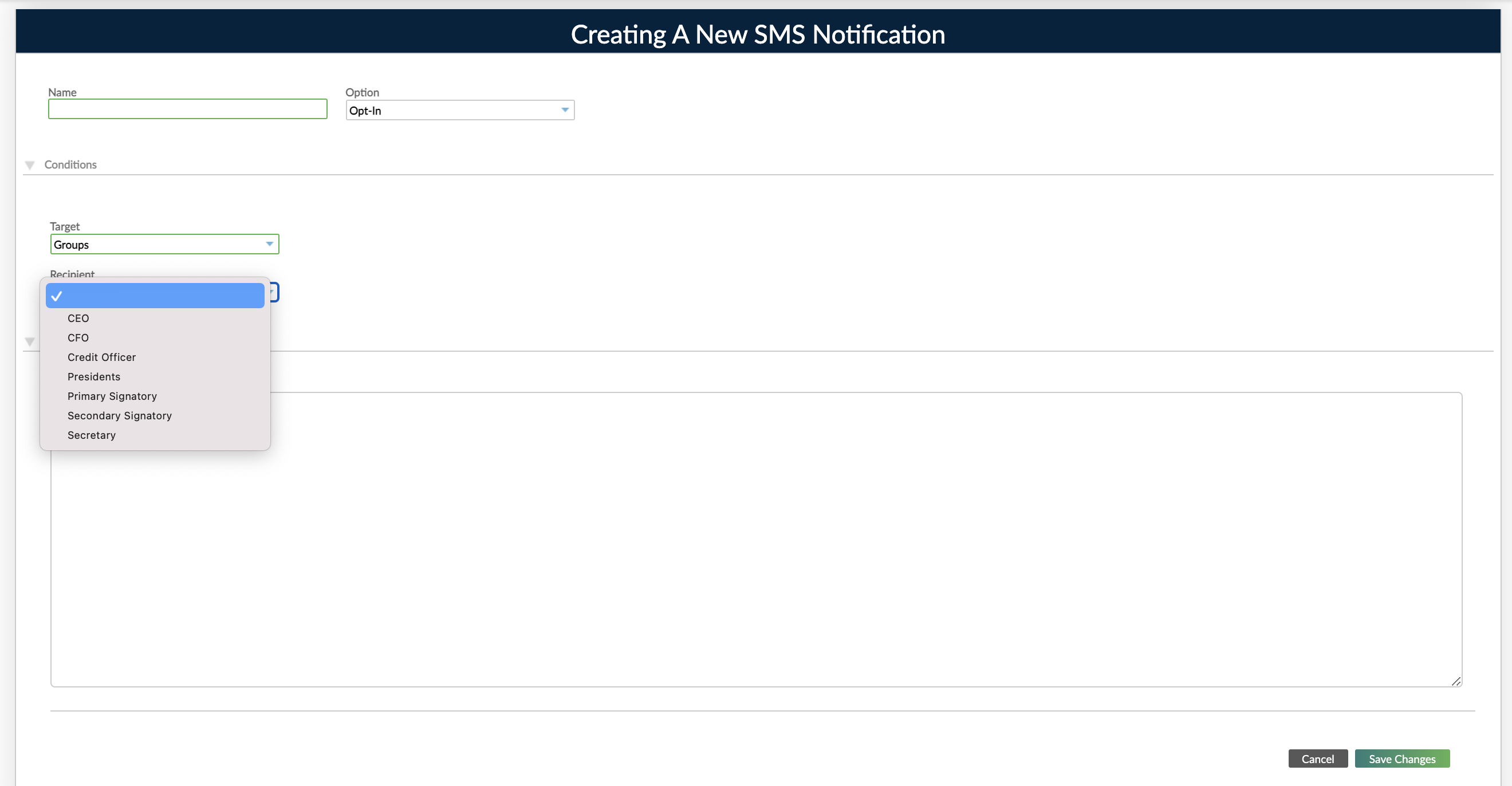Image resolution: width=1512 pixels, height=786 pixels.
Task: Click the Cancel button
Action: [1318, 759]
